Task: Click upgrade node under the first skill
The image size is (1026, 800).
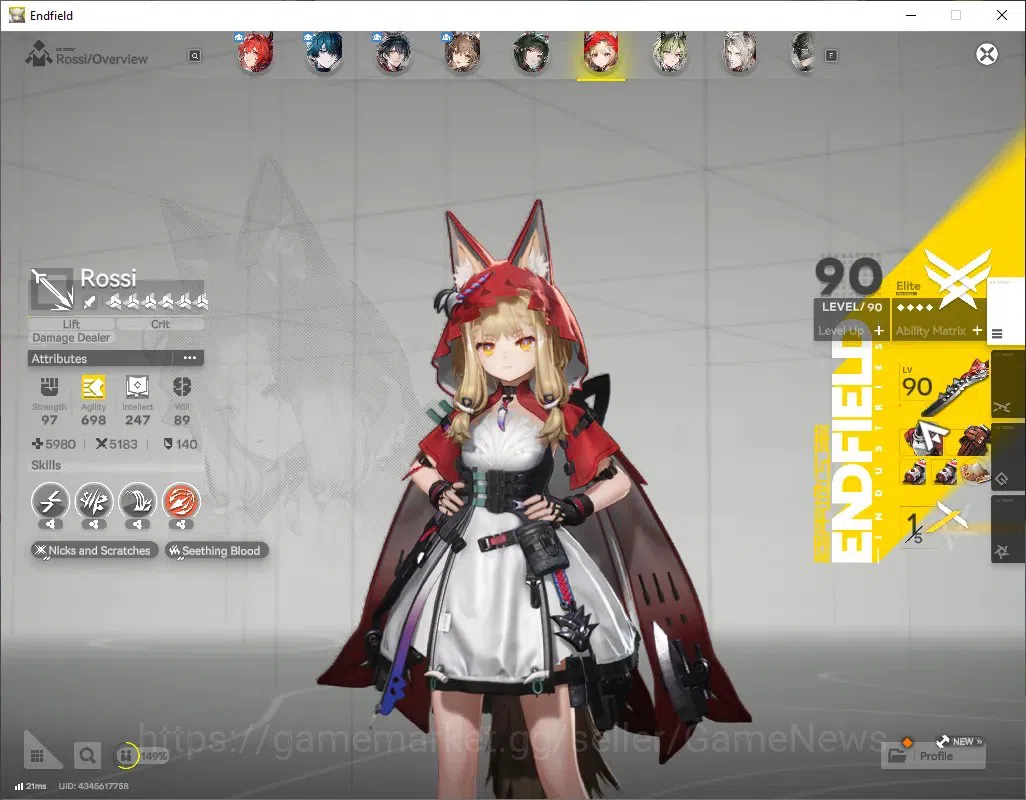Action: click(50, 524)
